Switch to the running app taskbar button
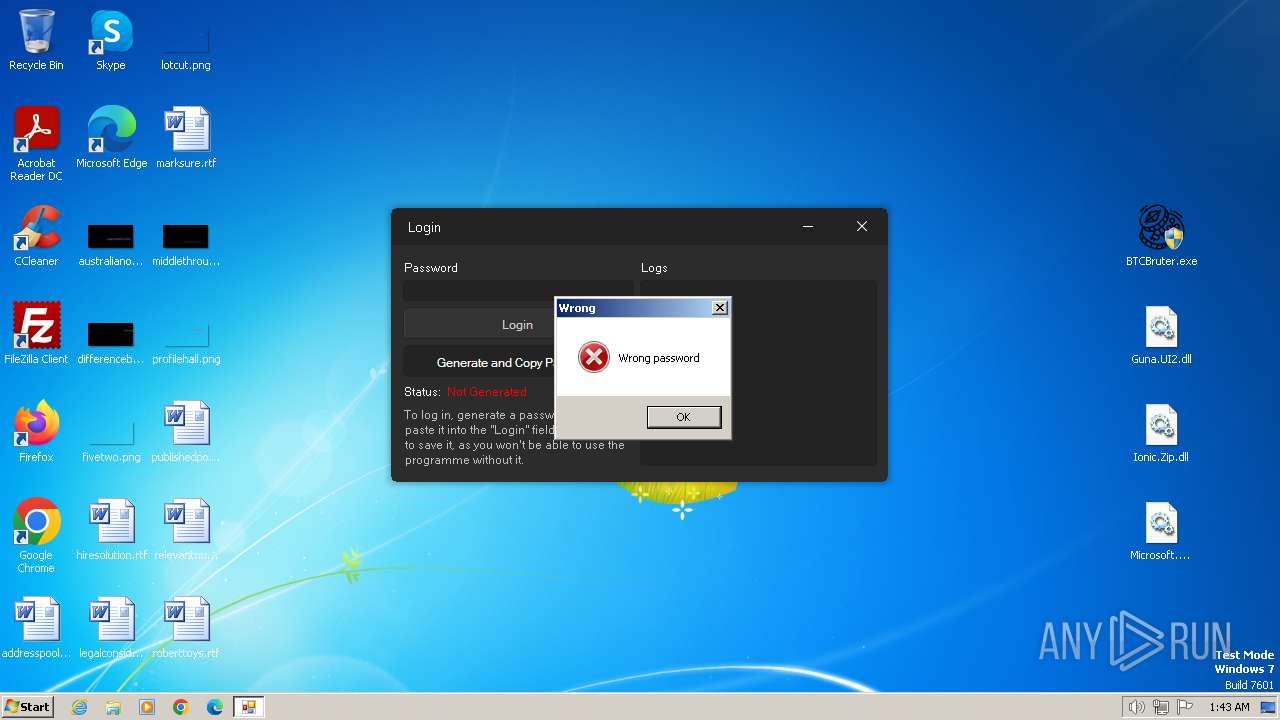Viewport: 1280px width, 720px height. click(248, 707)
